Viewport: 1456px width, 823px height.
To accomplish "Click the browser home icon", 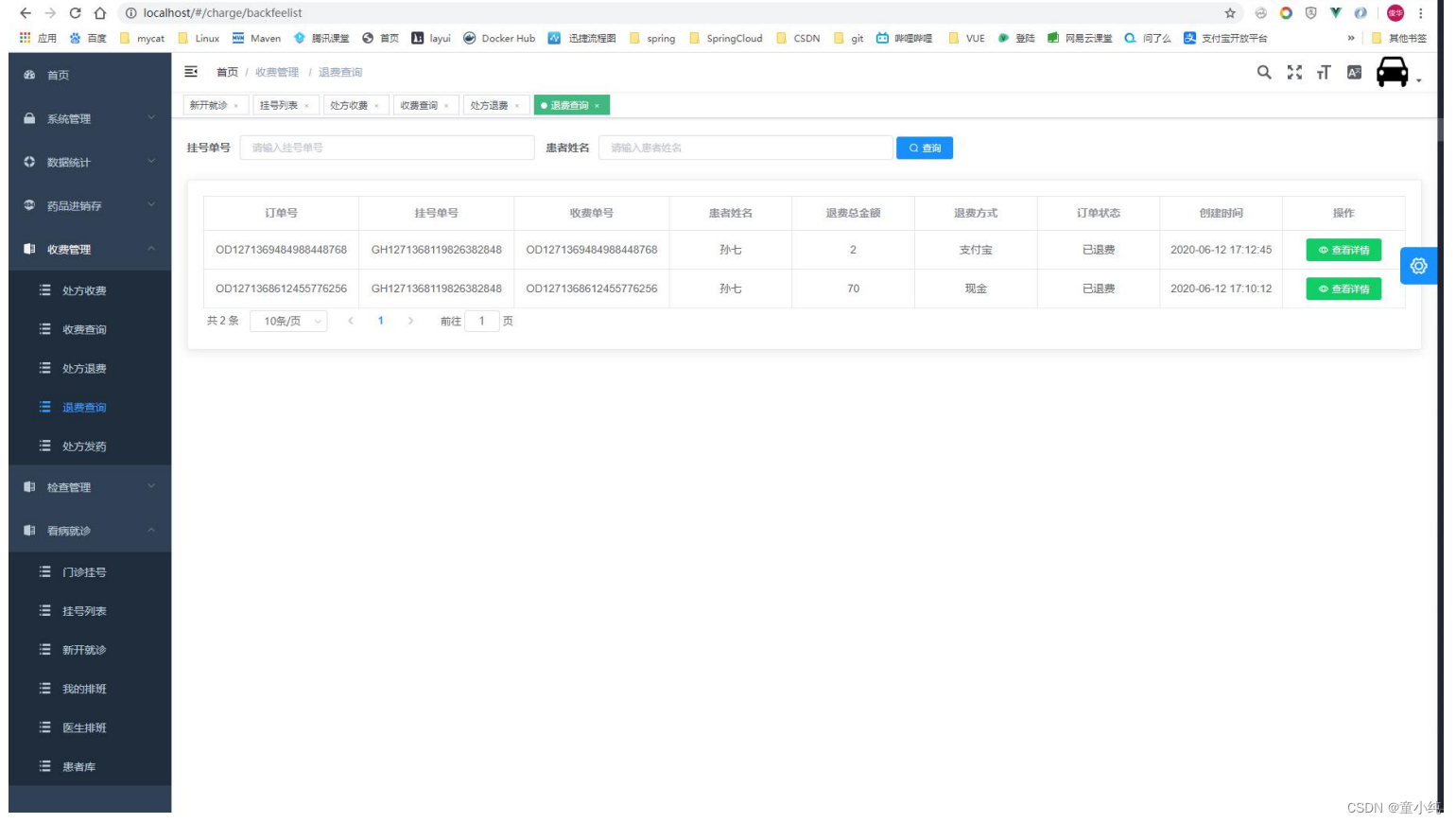I will pyautogui.click(x=99, y=13).
